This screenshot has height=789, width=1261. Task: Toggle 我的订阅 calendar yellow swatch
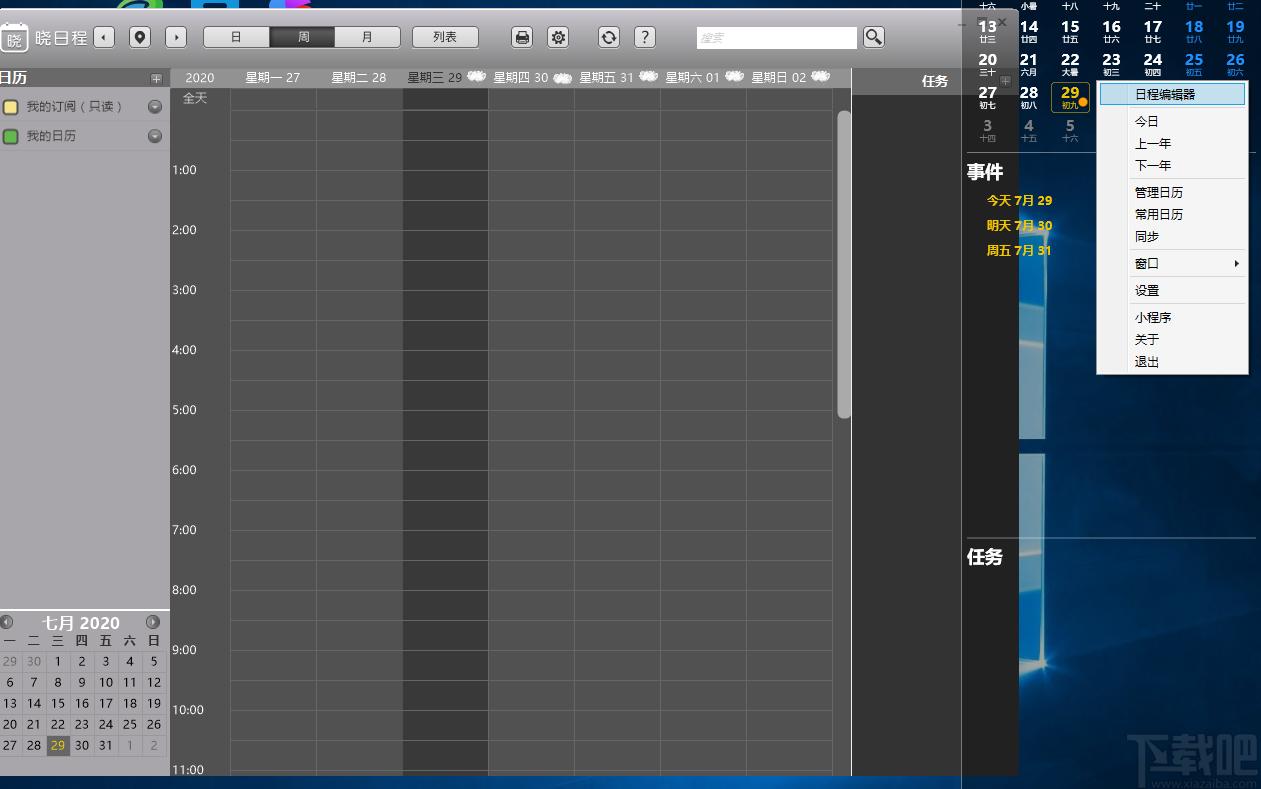(x=11, y=107)
